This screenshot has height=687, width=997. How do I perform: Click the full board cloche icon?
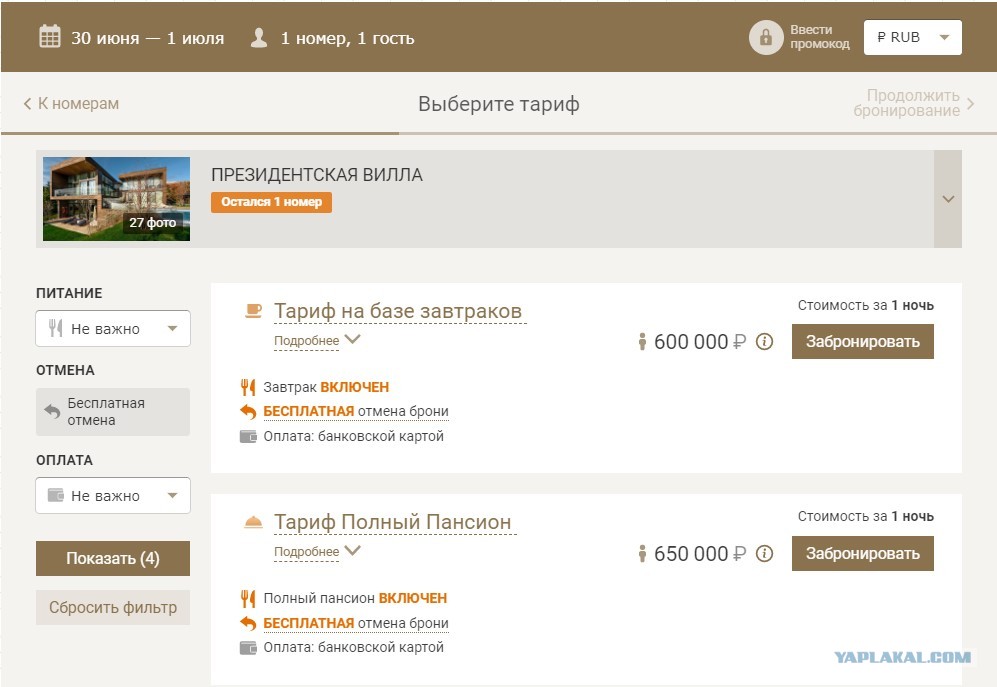tap(253, 522)
